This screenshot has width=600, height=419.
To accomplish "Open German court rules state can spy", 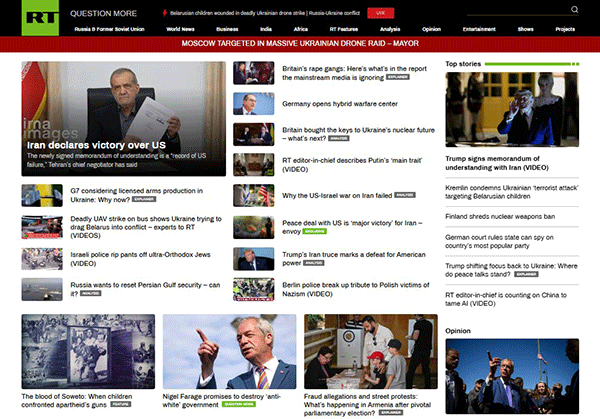I will pyautogui.click(x=499, y=241).
